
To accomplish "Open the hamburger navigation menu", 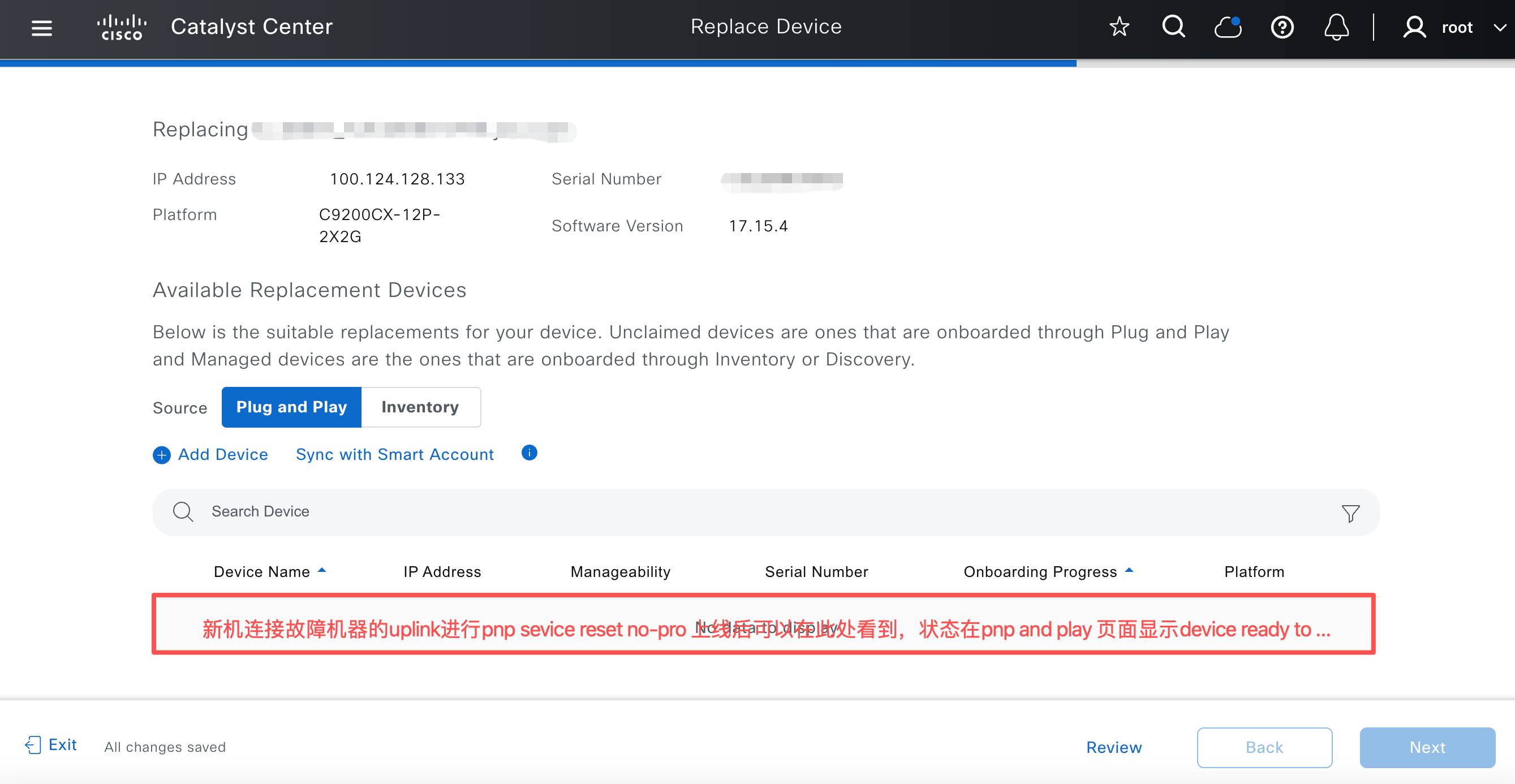I will click(x=42, y=28).
